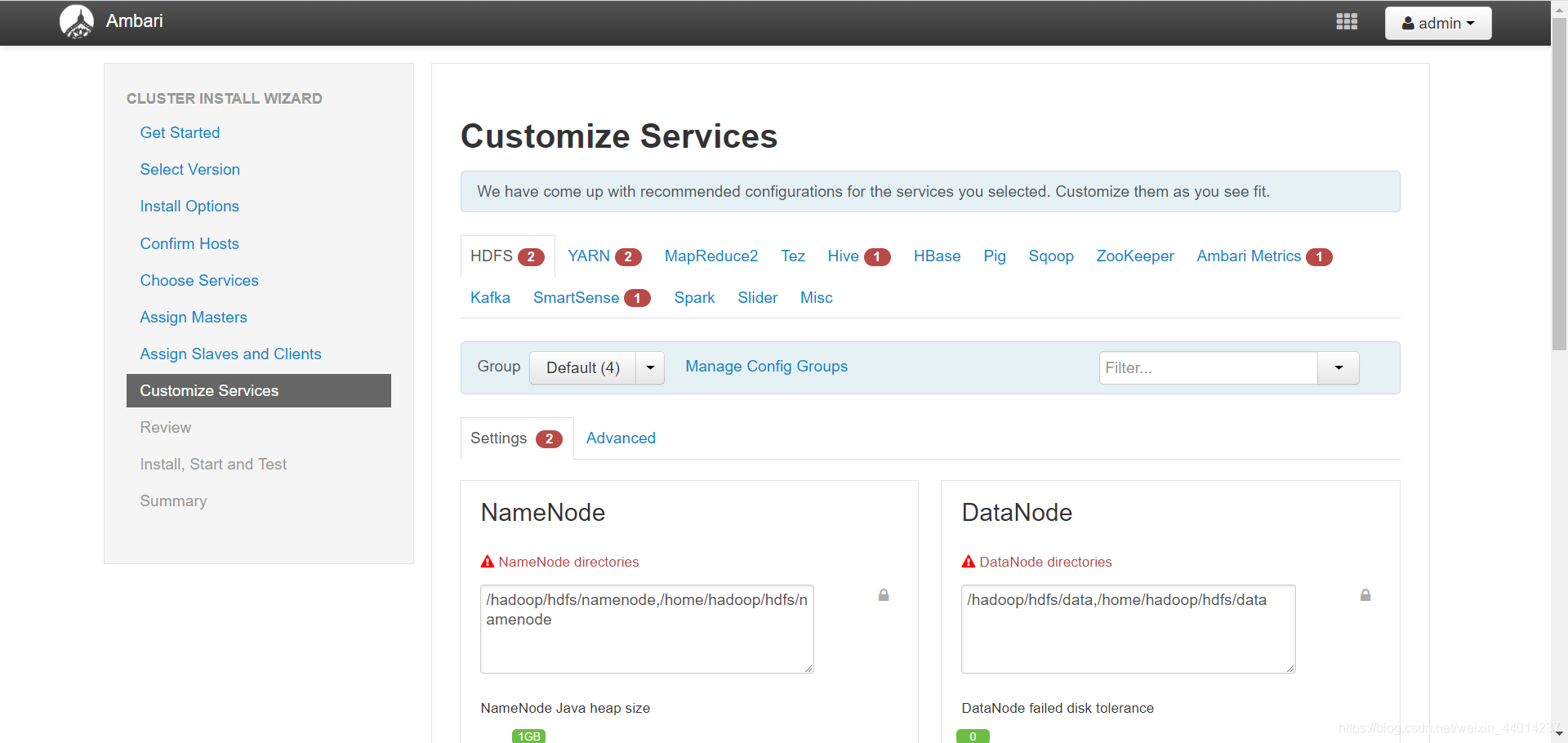Go back to Choose Services step

199,281
